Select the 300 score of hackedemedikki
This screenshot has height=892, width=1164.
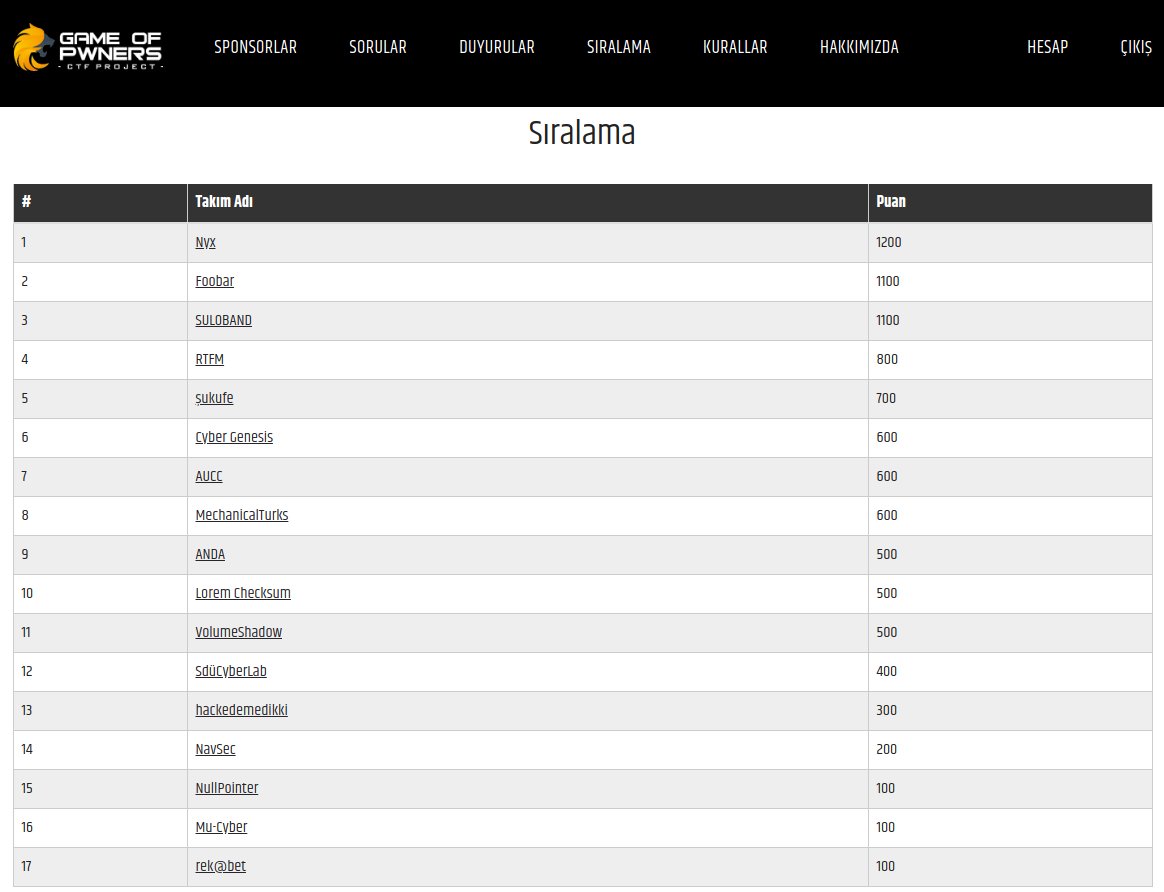click(x=1010, y=710)
